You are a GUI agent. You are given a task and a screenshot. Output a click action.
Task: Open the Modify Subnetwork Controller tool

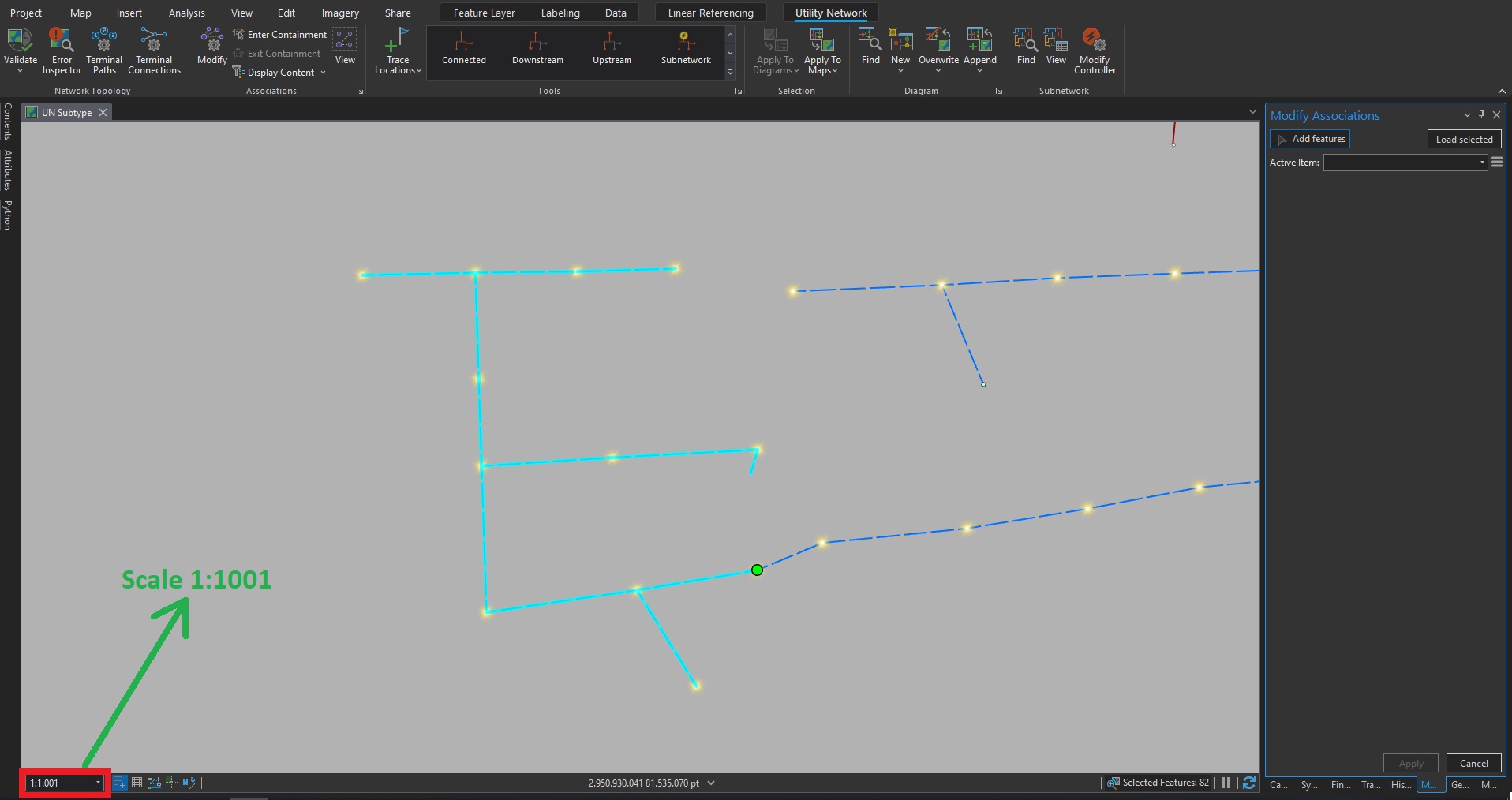pyautogui.click(x=1094, y=49)
